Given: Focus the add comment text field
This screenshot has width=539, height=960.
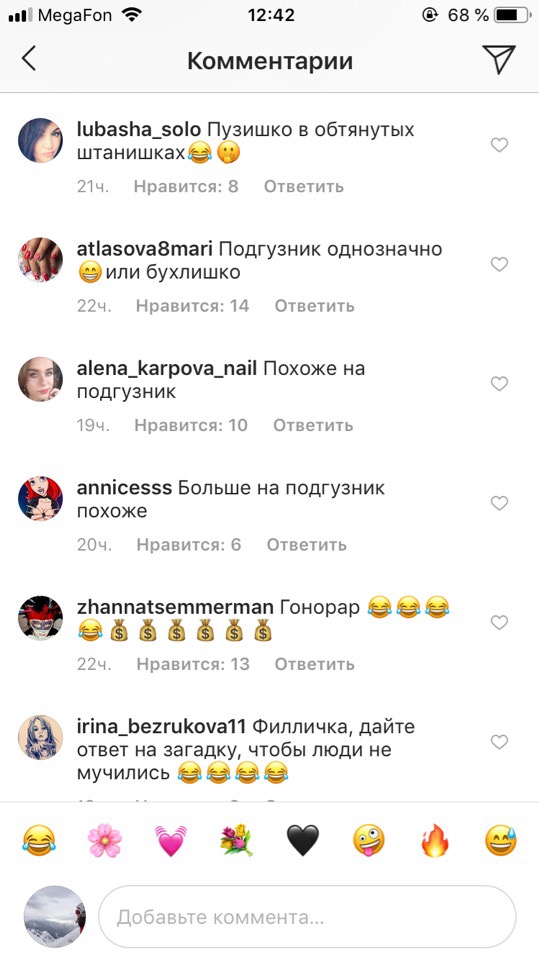Looking at the screenshot, I should [x=307, y=917].
